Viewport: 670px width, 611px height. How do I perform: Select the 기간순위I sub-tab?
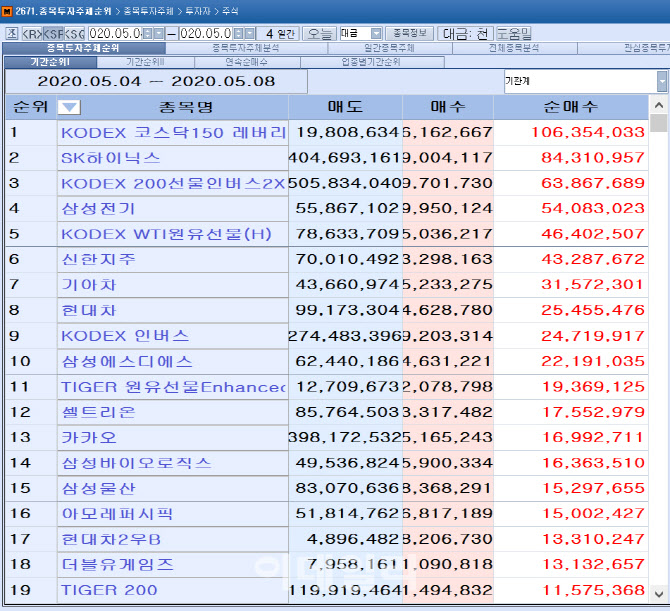pyautogui.click(x=50, y=62)
